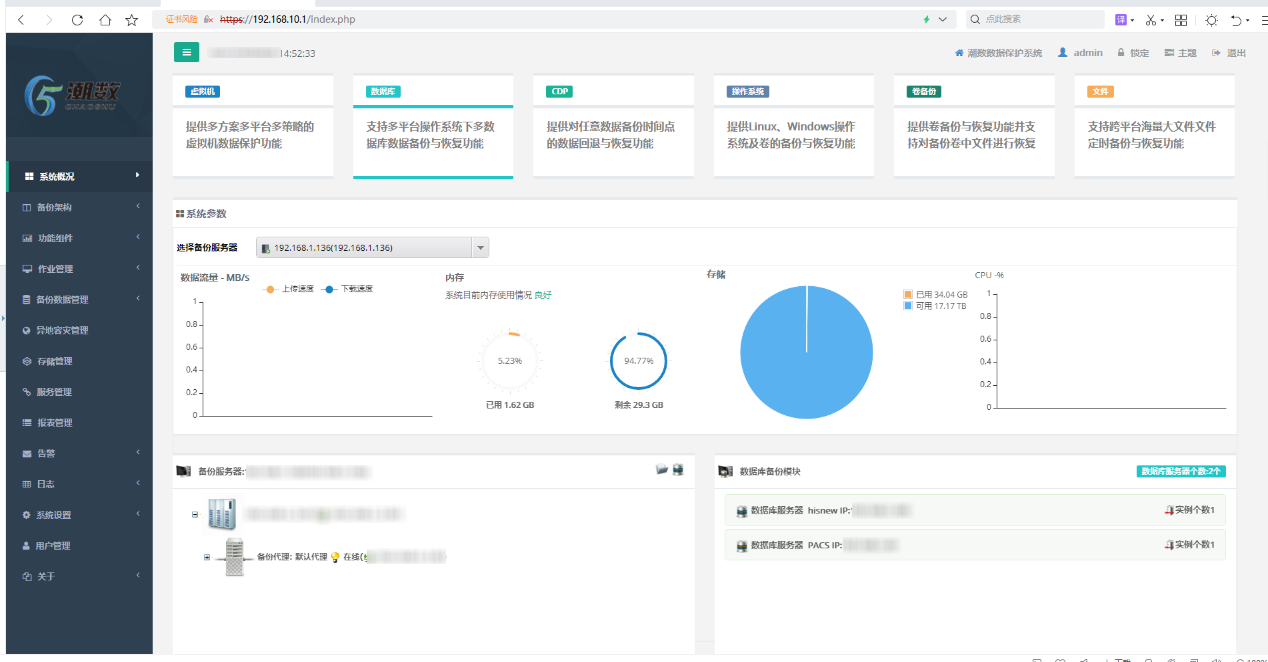Screen dimensions: 1268x662
Task: Toggle the 已用 storage legend entry
Action: (935, 295)
